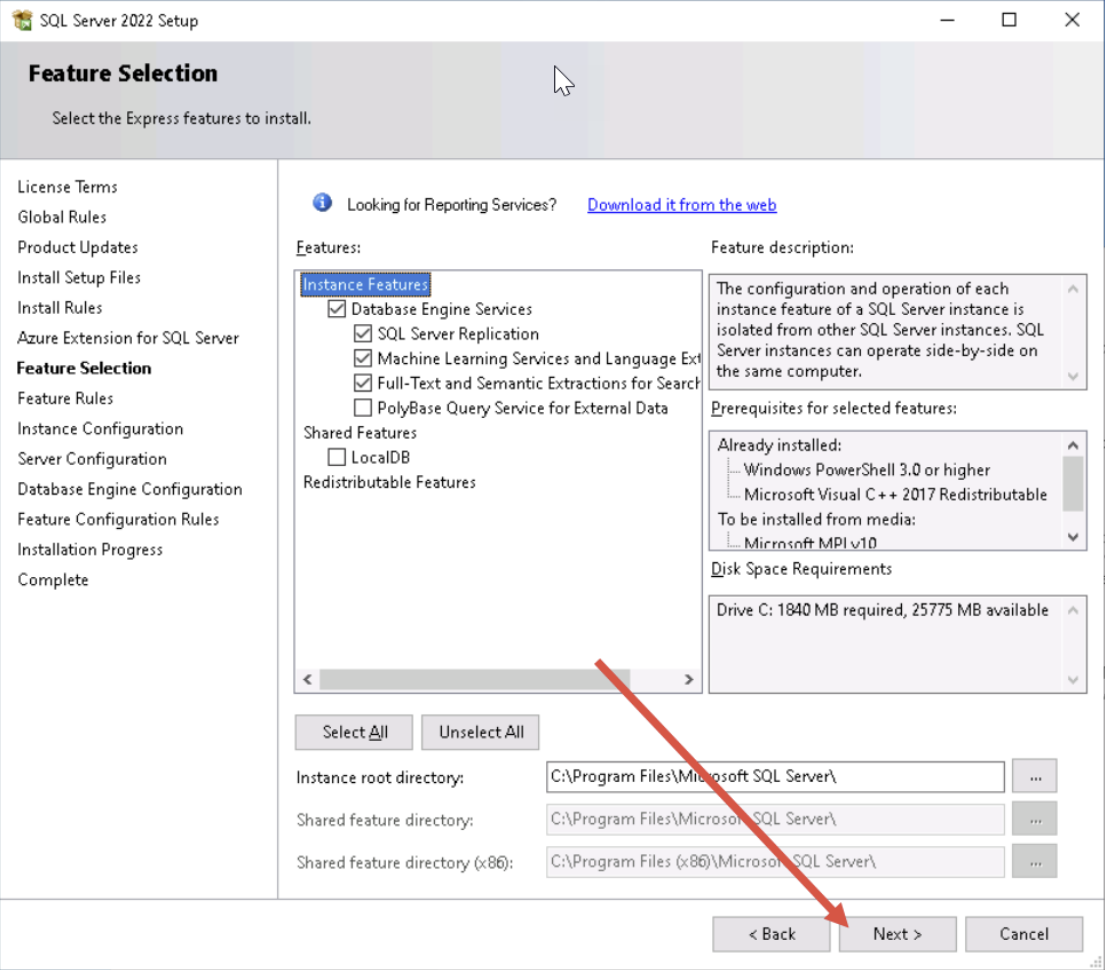This screenshot has width=1105, height=970.
Task: Click the Shared feature directory (x86) path field
Action: [x=775, y=861]
